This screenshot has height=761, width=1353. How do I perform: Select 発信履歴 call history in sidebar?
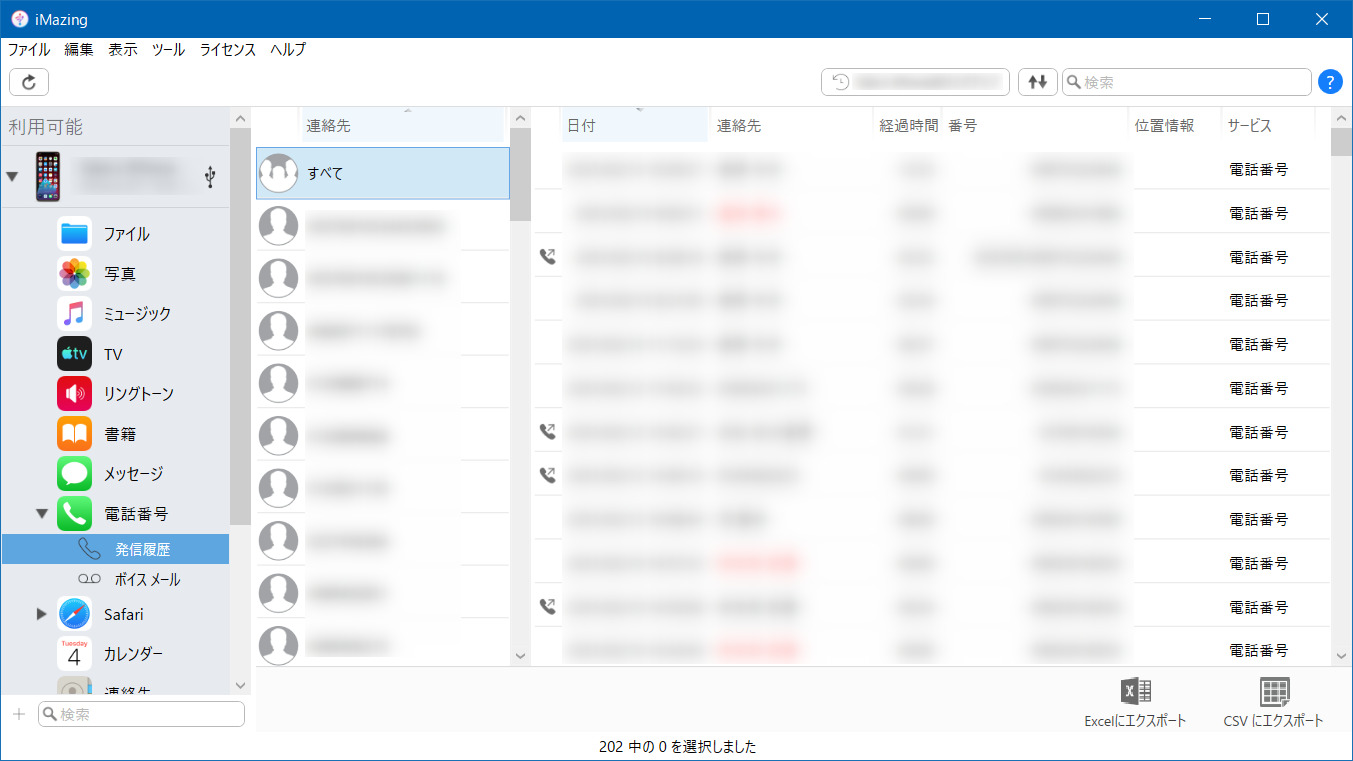pyautogui.click(x=115, y=549)
